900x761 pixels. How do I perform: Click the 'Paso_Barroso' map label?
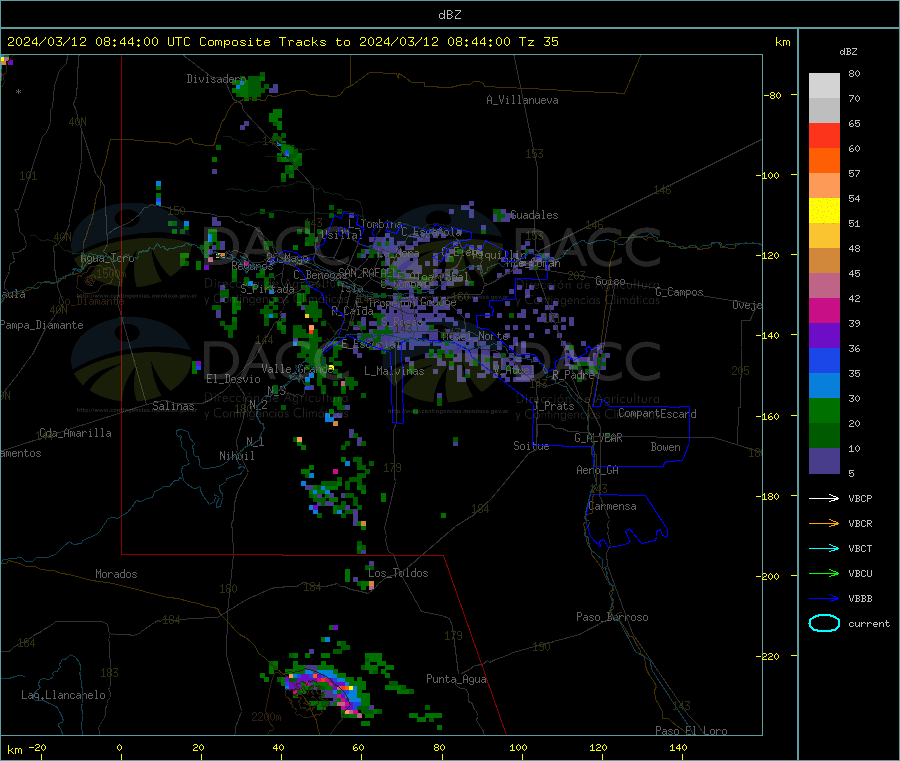[612, 617]
